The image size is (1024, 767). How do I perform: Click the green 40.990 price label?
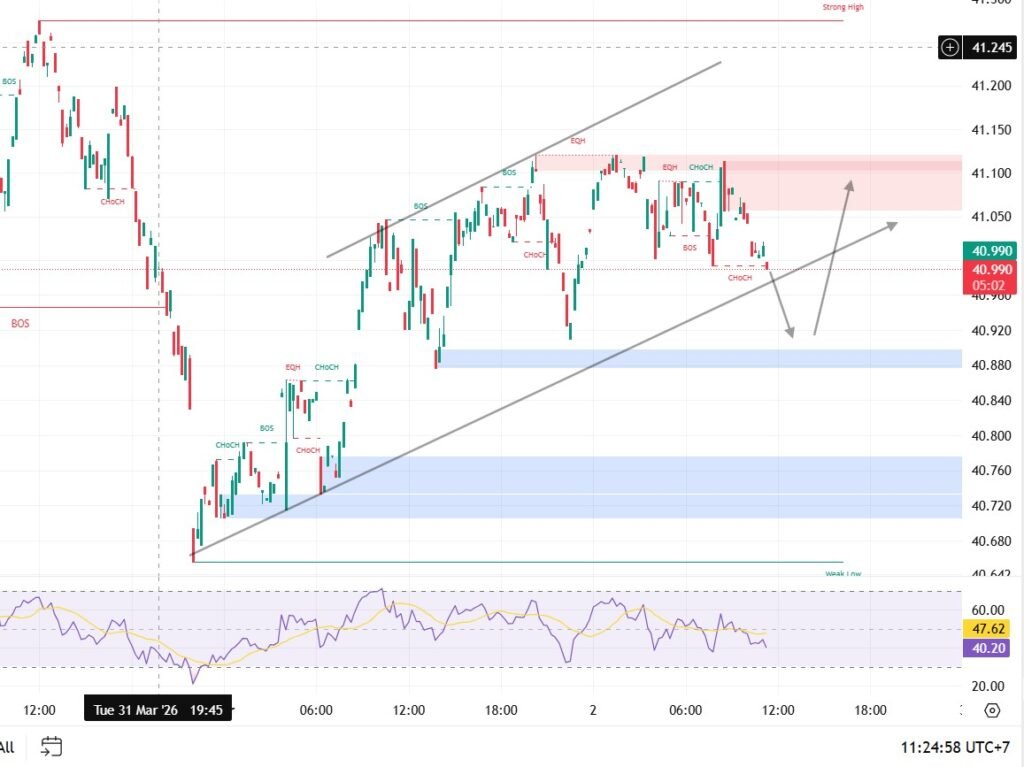pos(989,251)
